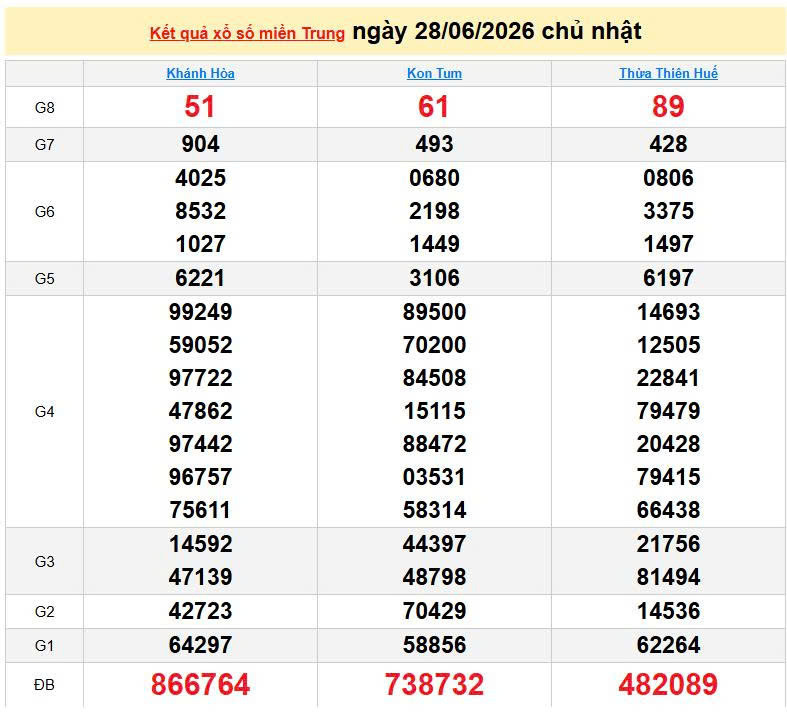
Task: Click the G8 row label
Action: tap(45, 107)
